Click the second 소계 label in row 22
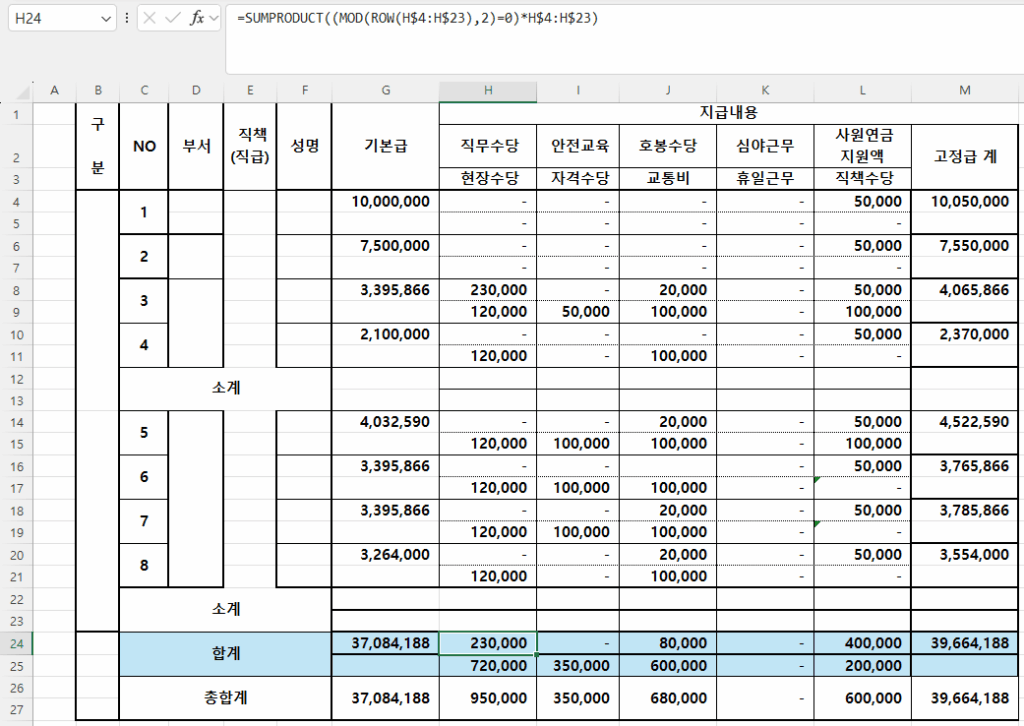This screenshot has width=1024, height=726. 226,609
